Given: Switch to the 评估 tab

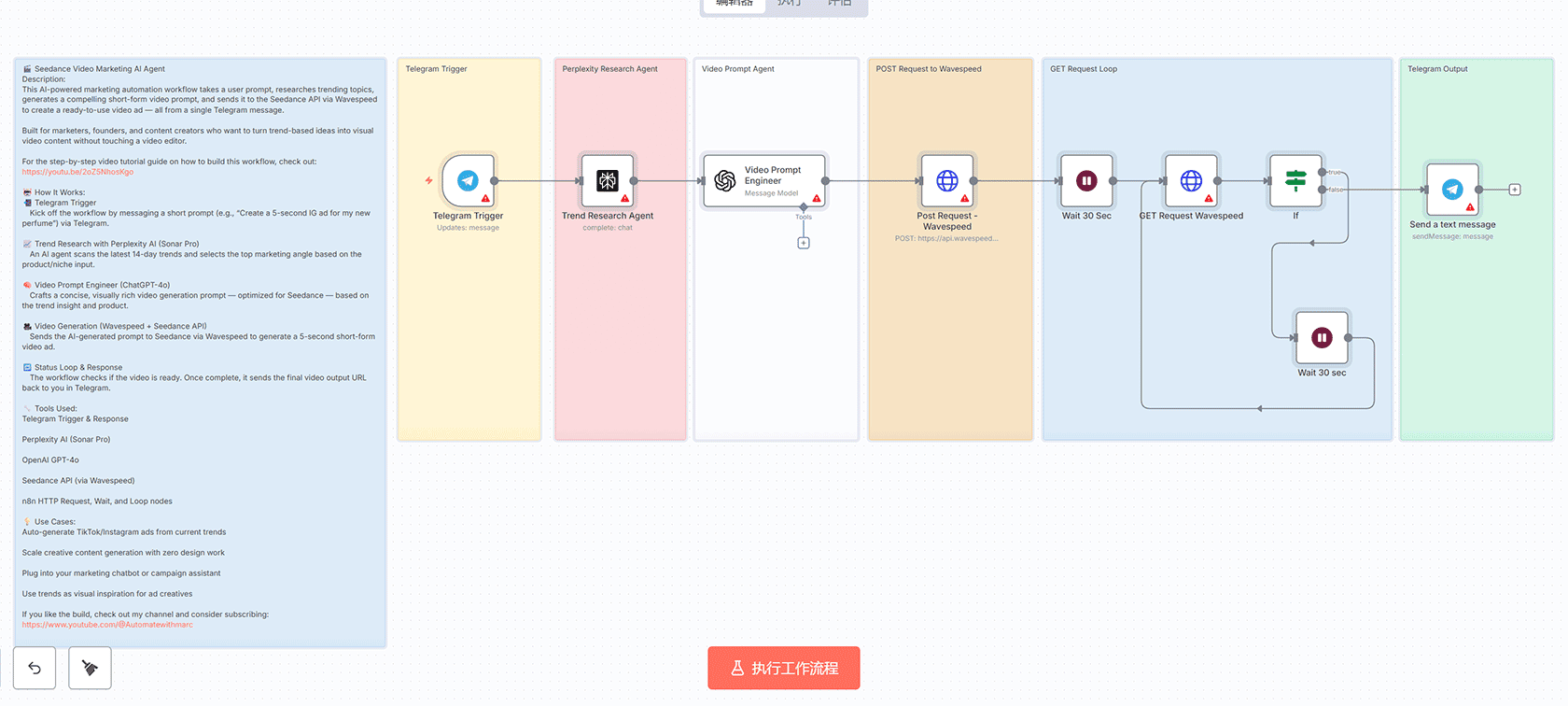Looking at the screenshot, I should (x=839, y=4).
